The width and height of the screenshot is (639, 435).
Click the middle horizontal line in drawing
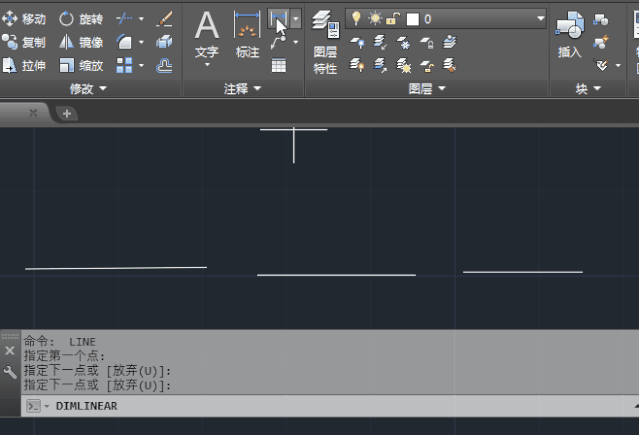(x=336, y=275)
